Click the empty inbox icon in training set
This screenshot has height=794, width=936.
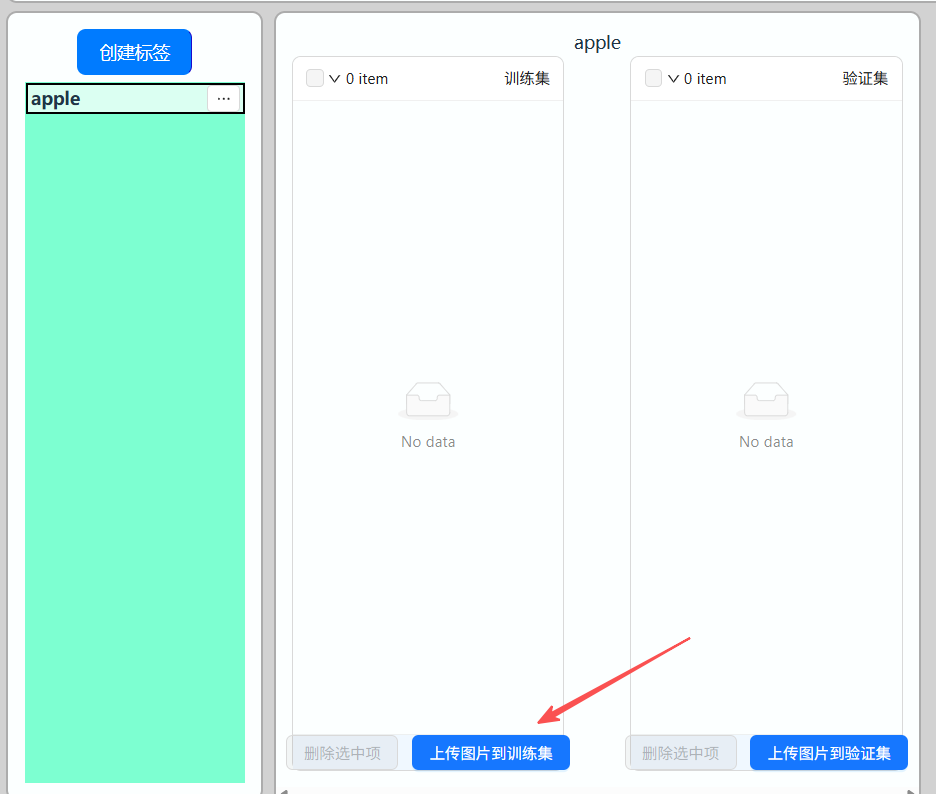(x=428, y=400)
